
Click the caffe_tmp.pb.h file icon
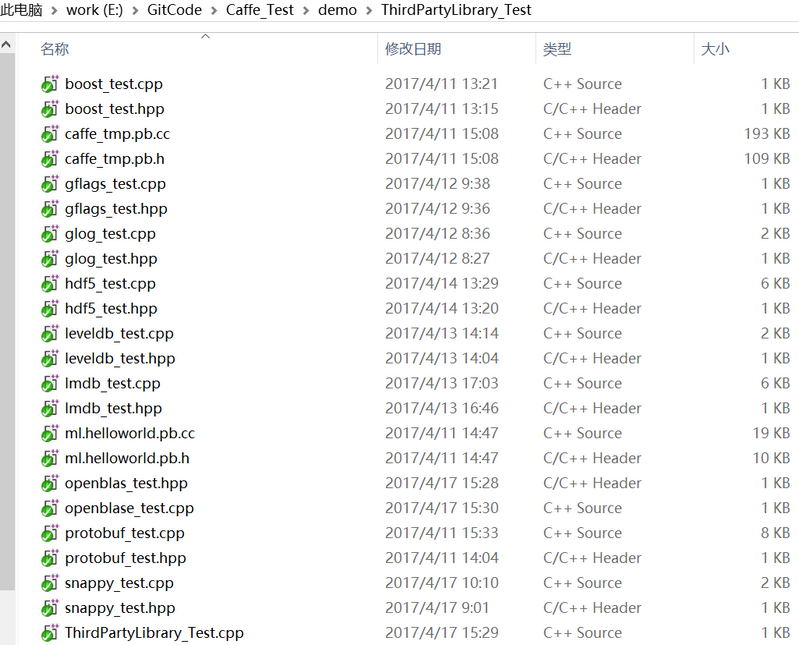(x=49, y=159)
